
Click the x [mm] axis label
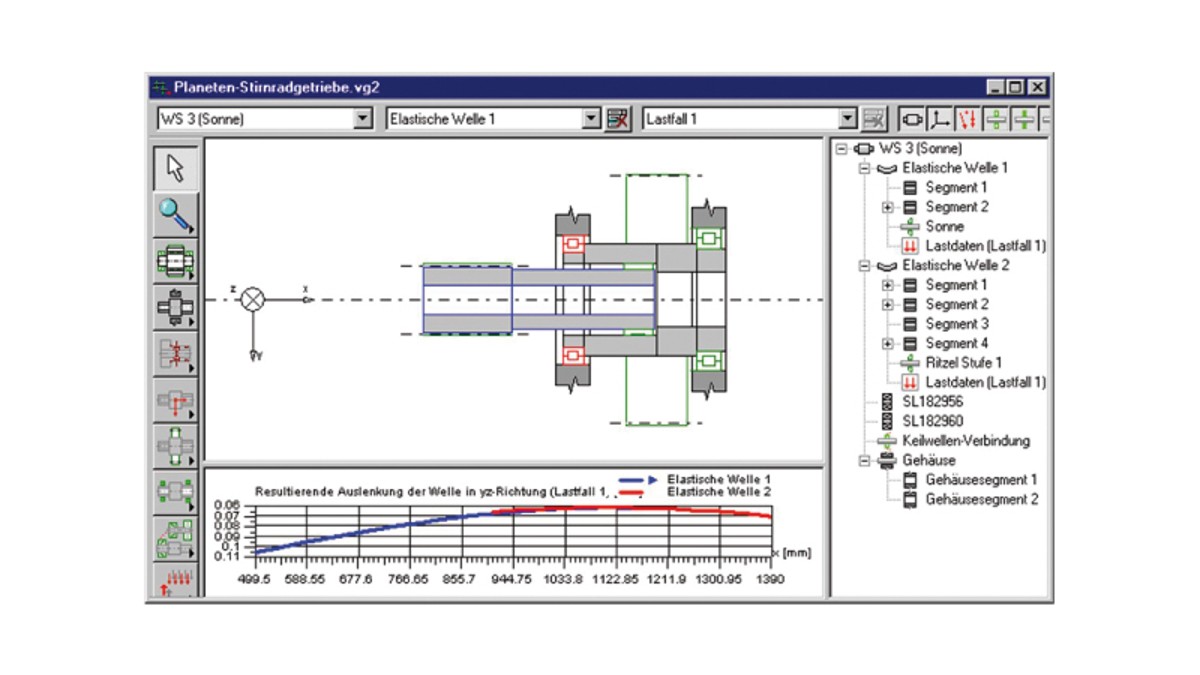793,552
